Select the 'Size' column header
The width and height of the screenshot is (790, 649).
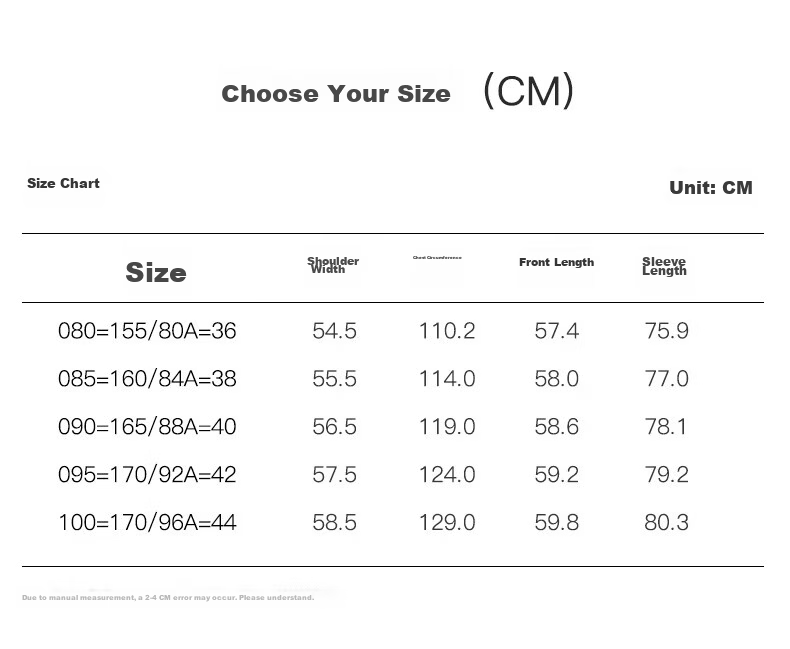(156, 272)
